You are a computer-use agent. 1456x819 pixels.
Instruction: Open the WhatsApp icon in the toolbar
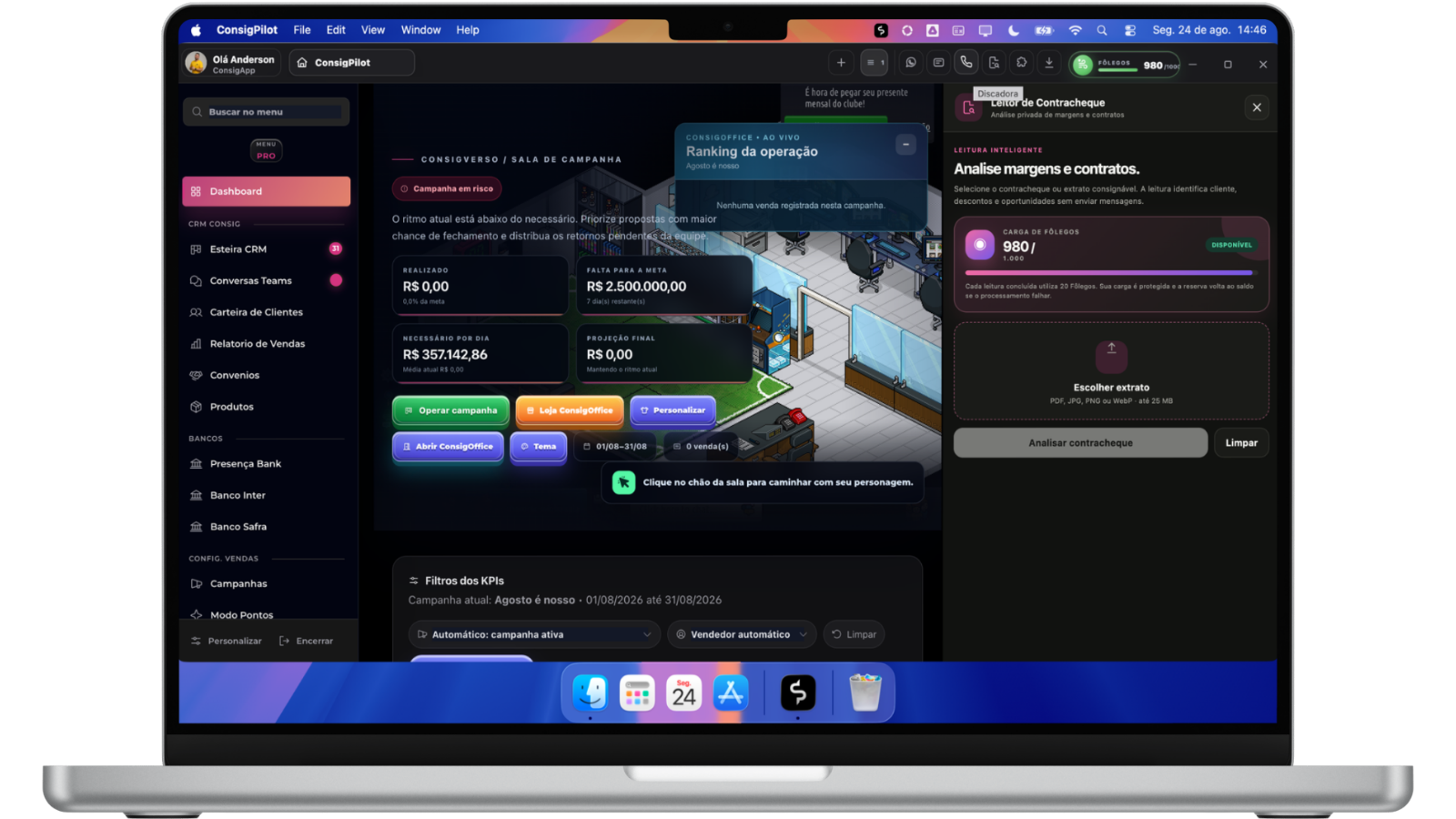pos(910,63)
